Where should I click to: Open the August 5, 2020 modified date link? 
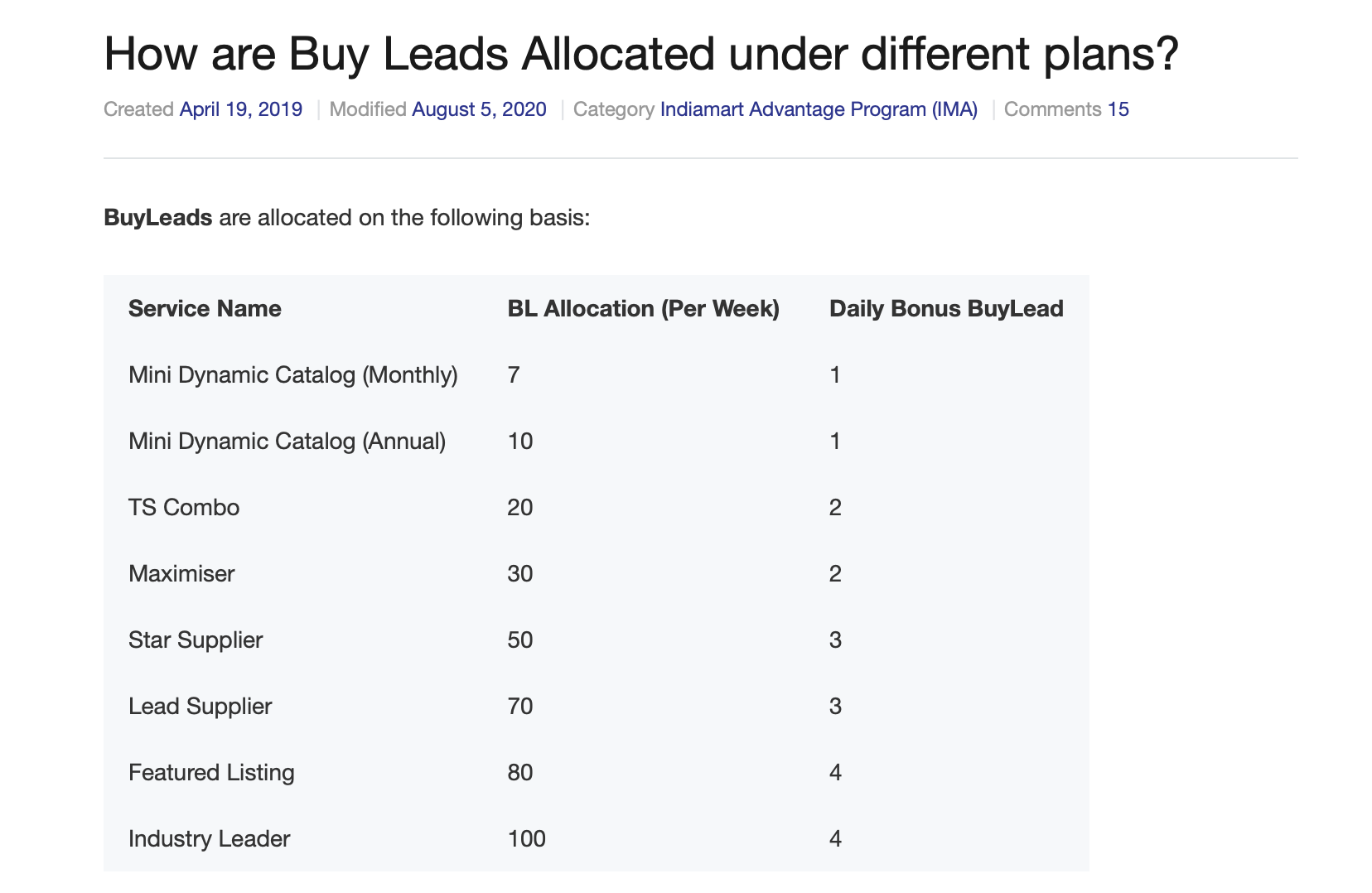point(479,109)
